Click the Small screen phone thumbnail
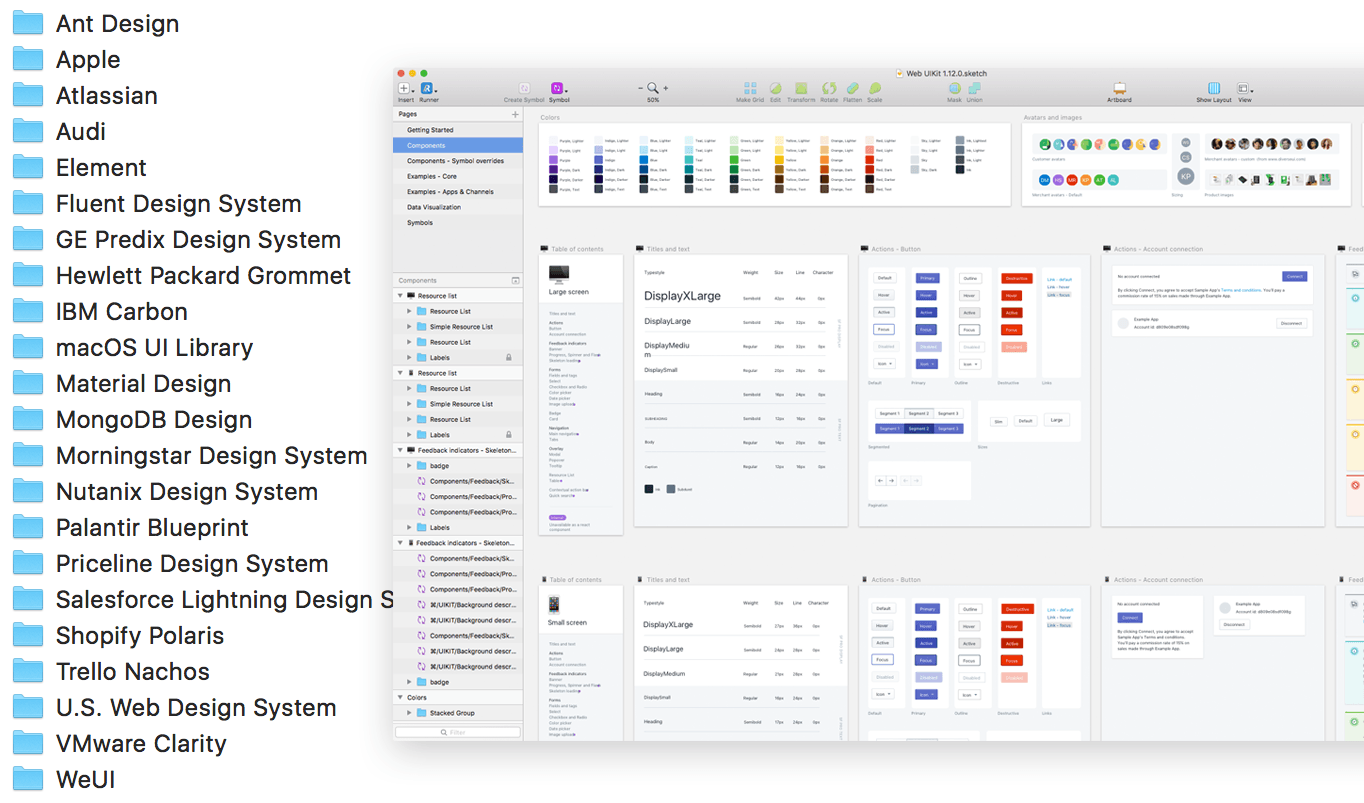1364x803 pixels. click(554, 604)
